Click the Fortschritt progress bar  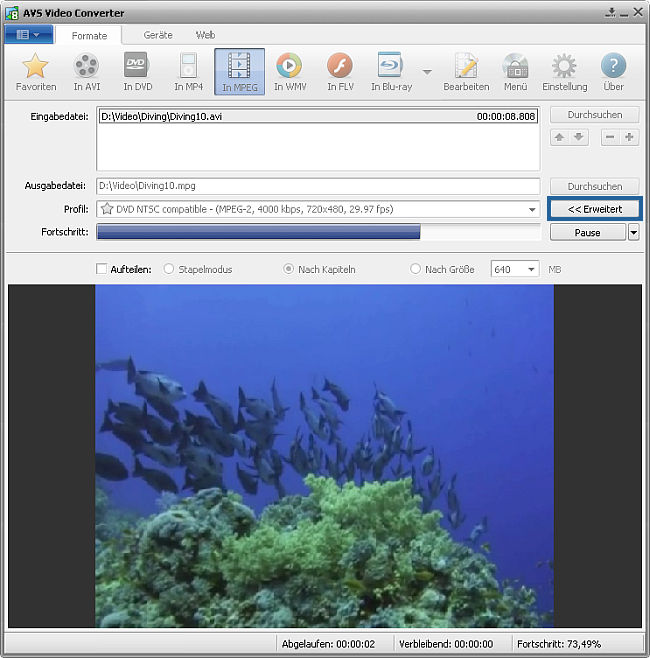(x=318, y=233)
